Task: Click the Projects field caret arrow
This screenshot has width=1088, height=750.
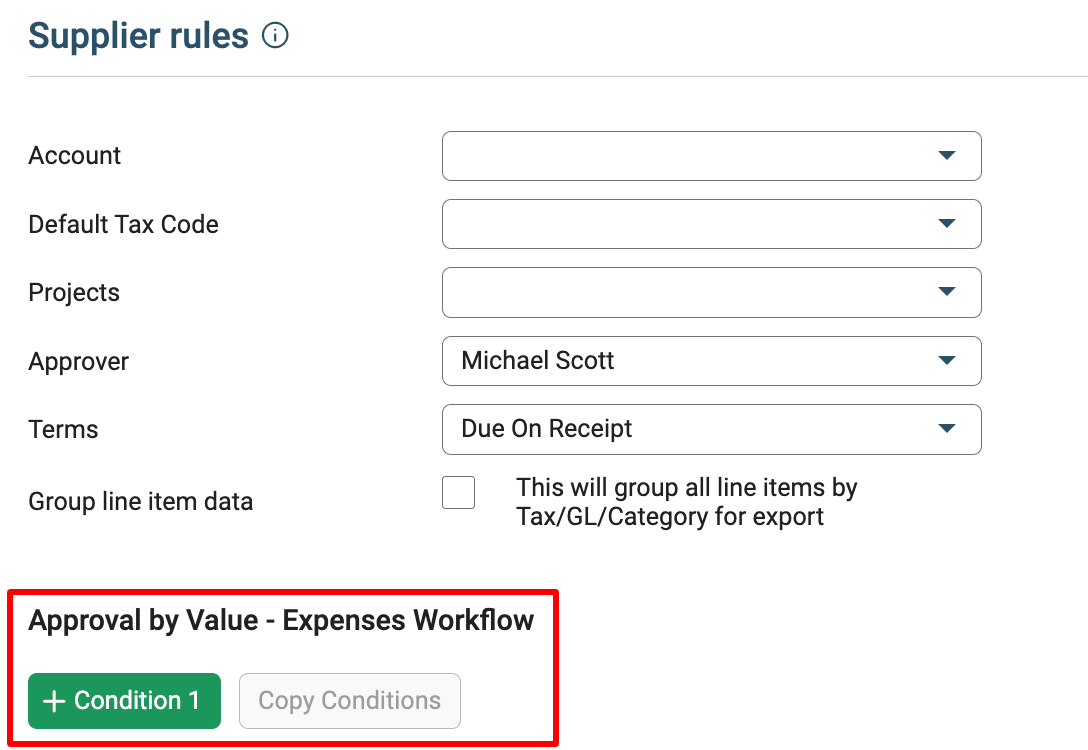Action: tap(946, 291)
